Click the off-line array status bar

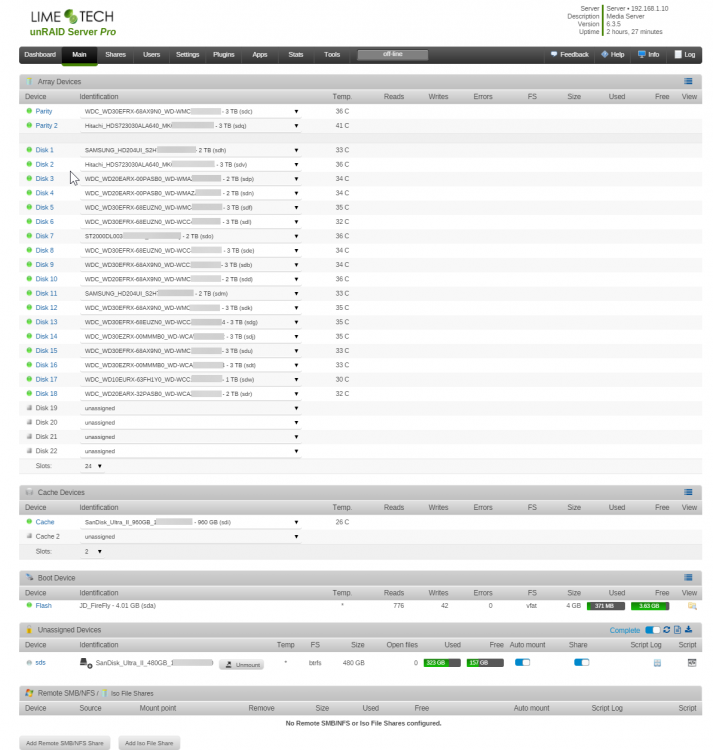(x=393, y=55)
